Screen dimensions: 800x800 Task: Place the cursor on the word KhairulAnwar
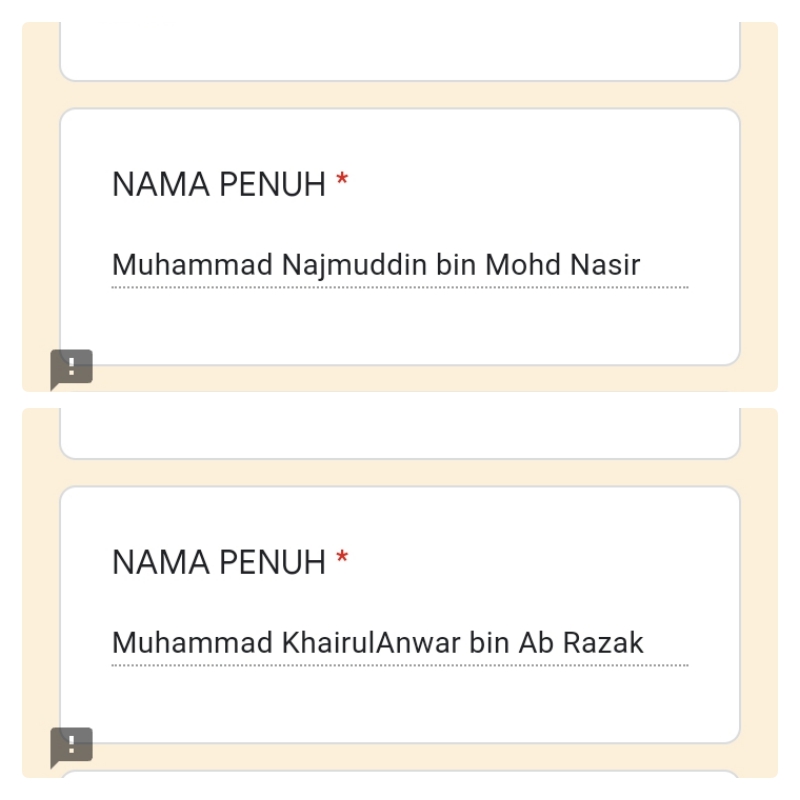[371, 643]
